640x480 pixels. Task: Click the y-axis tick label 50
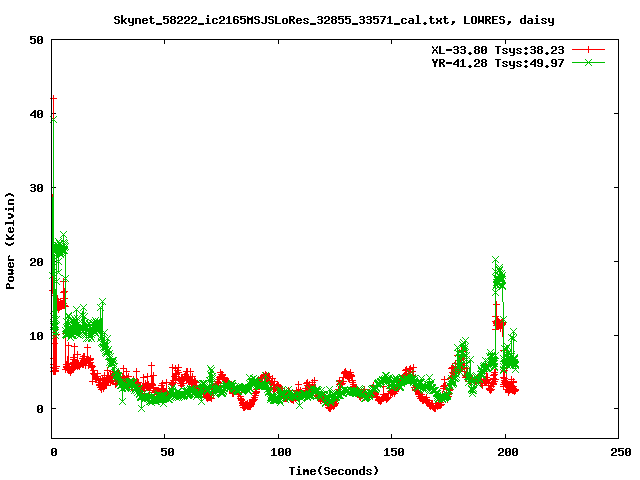tap(36, 40)
